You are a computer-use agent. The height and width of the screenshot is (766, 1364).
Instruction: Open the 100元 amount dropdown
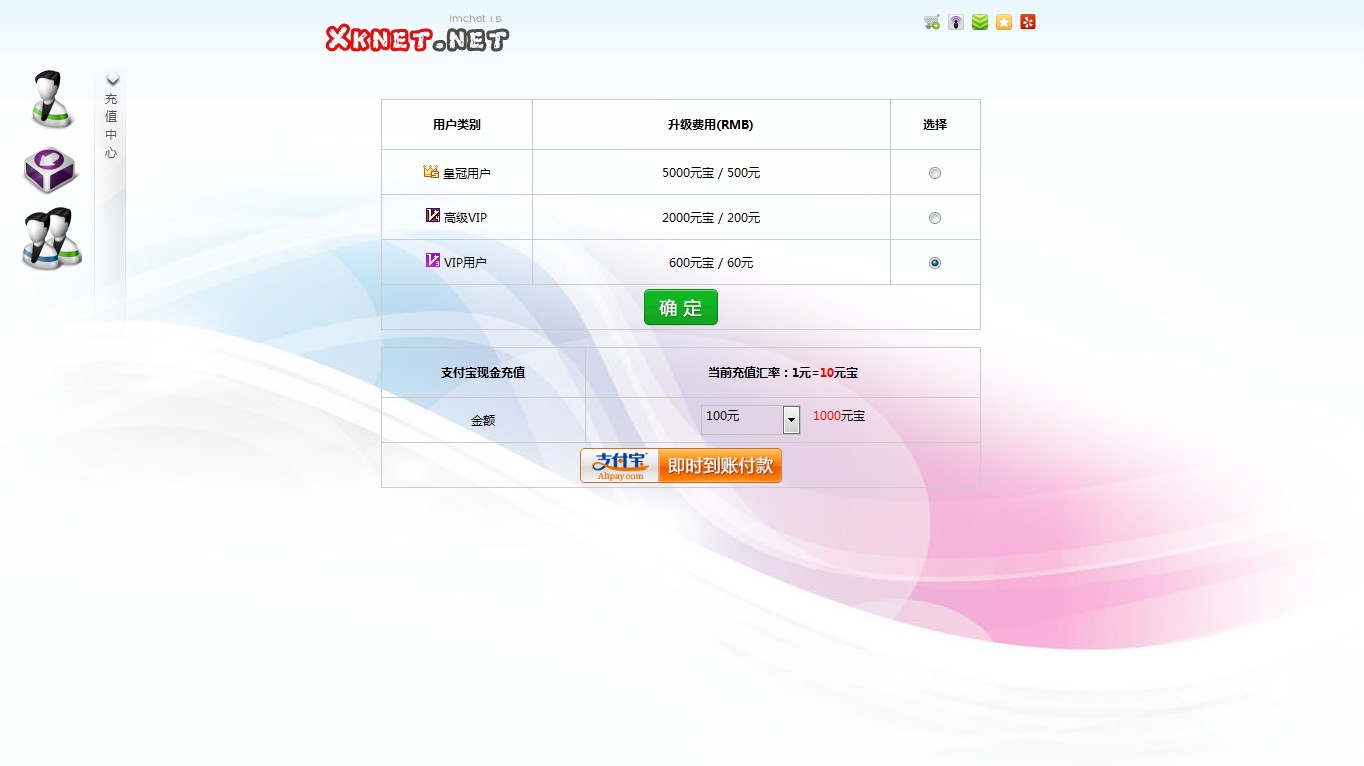pos(791,420)
